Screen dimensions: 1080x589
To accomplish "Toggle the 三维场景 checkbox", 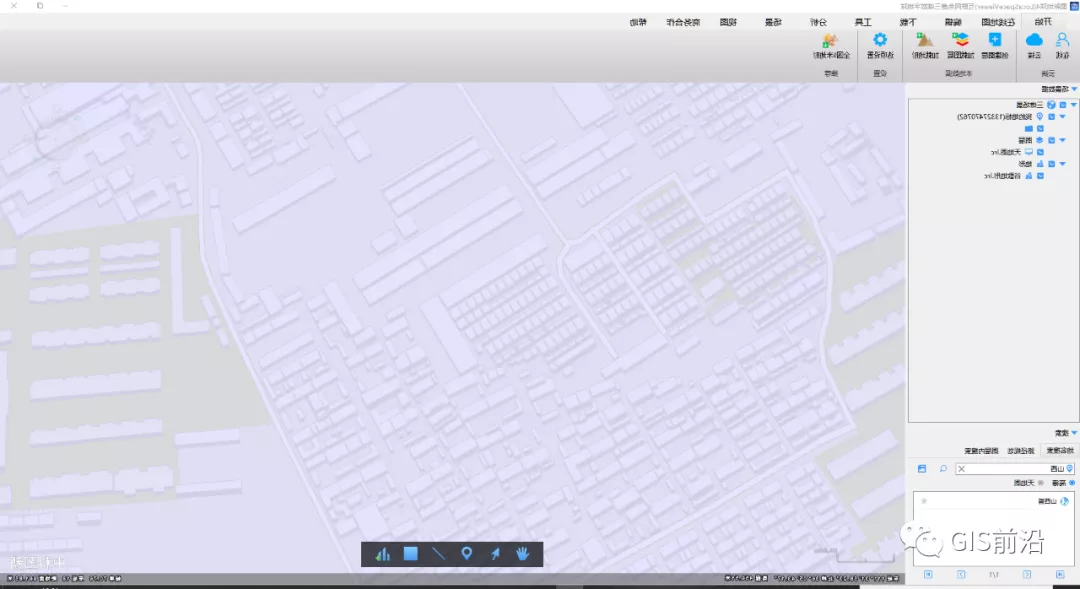I will [1063, 105].
